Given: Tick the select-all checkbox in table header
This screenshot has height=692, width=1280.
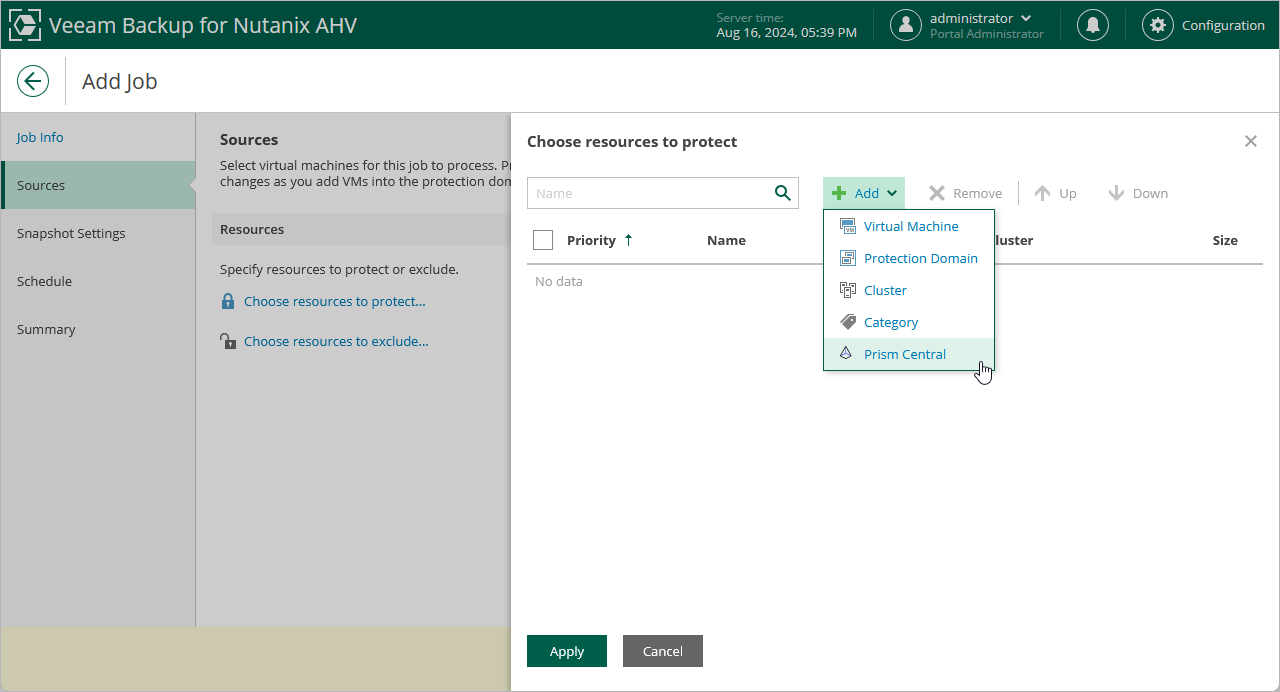Looking at the screenshot, I should coord(543,240).
